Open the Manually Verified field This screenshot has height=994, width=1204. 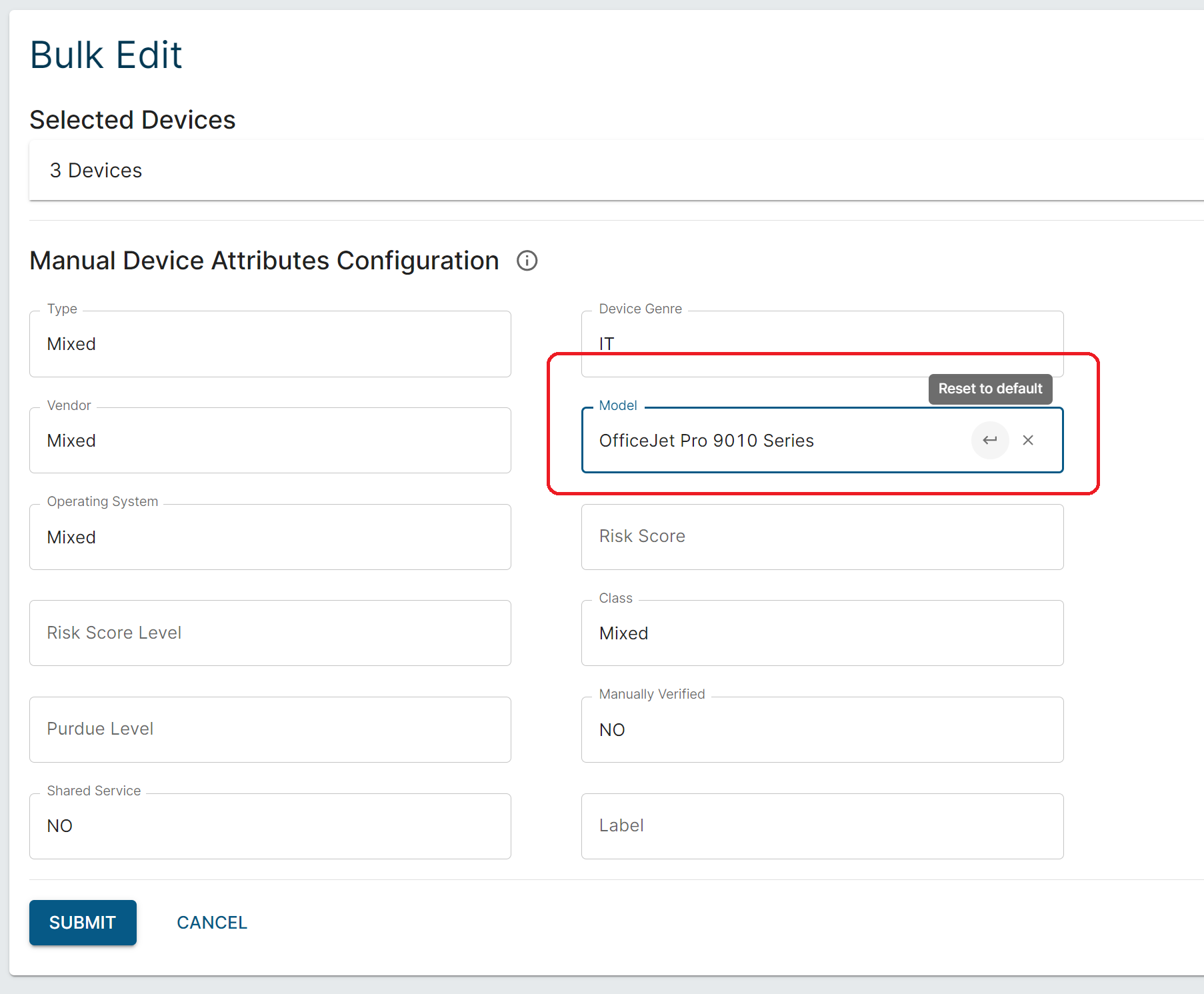821,730
